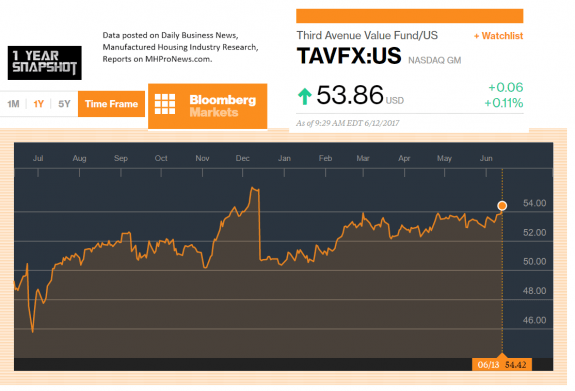Click the 53.86 price value
The image size is (575, 391).
click(350, 95)
